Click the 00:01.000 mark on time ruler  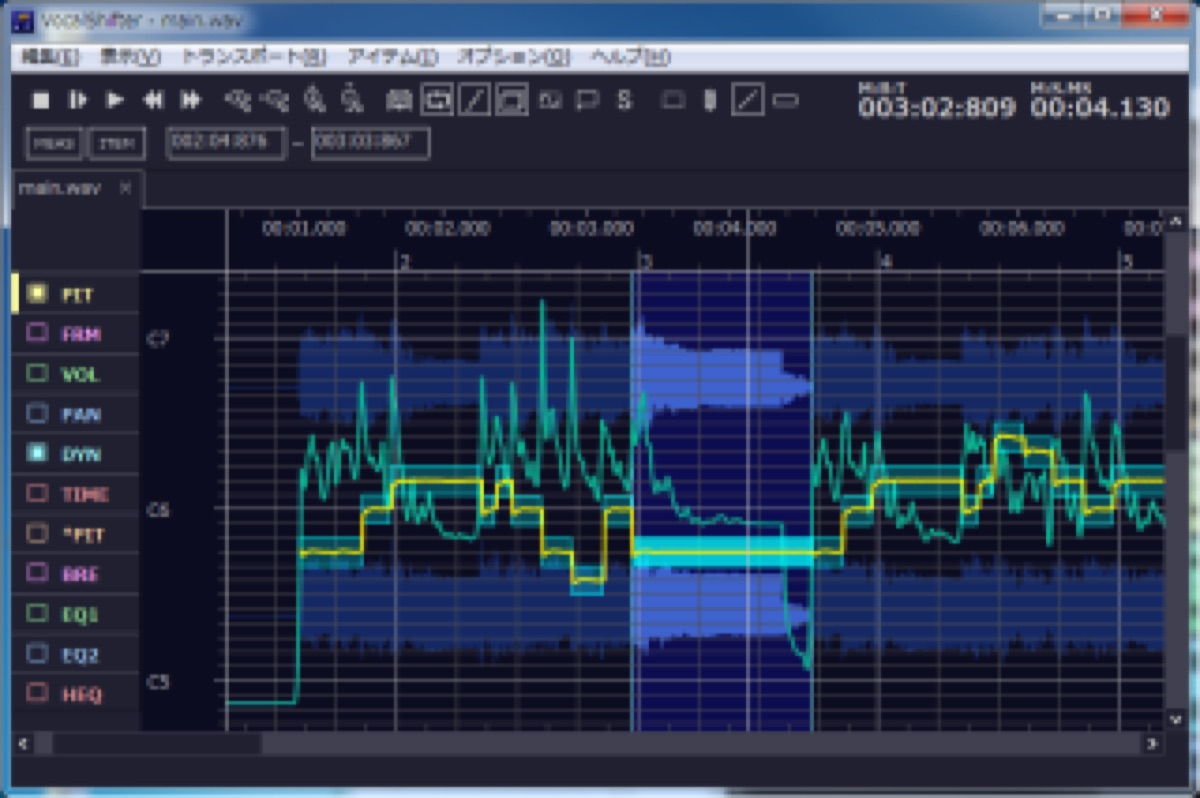point(304,229)
